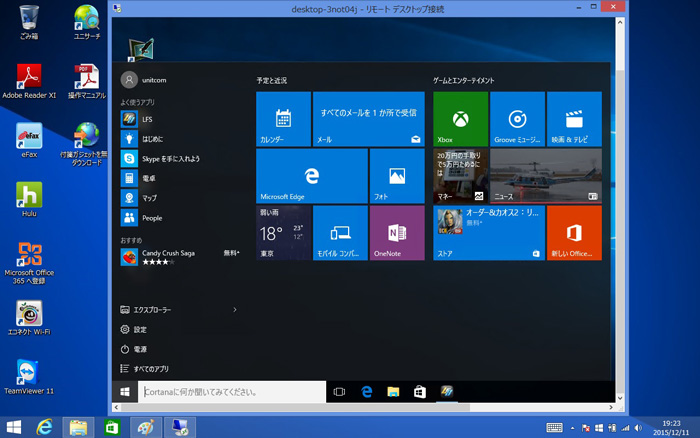Open Task View on remote taskbar
Screen dimensions: 700x438
point(339,392)
